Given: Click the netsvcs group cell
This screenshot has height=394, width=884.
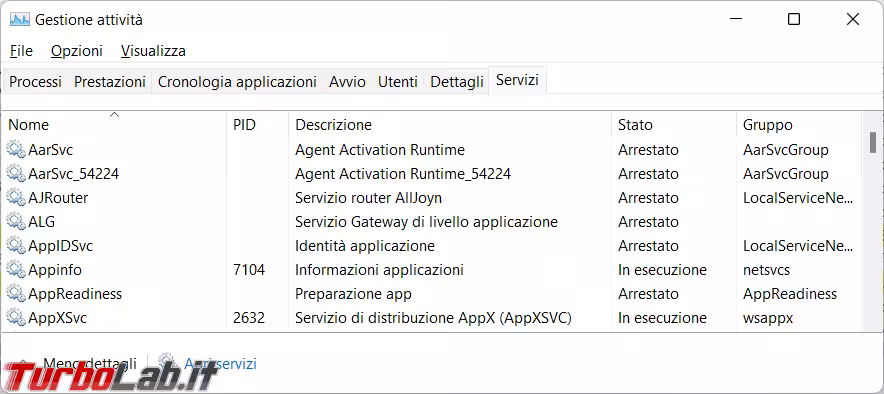Looking at the screenshot, I should click(766, 270).
